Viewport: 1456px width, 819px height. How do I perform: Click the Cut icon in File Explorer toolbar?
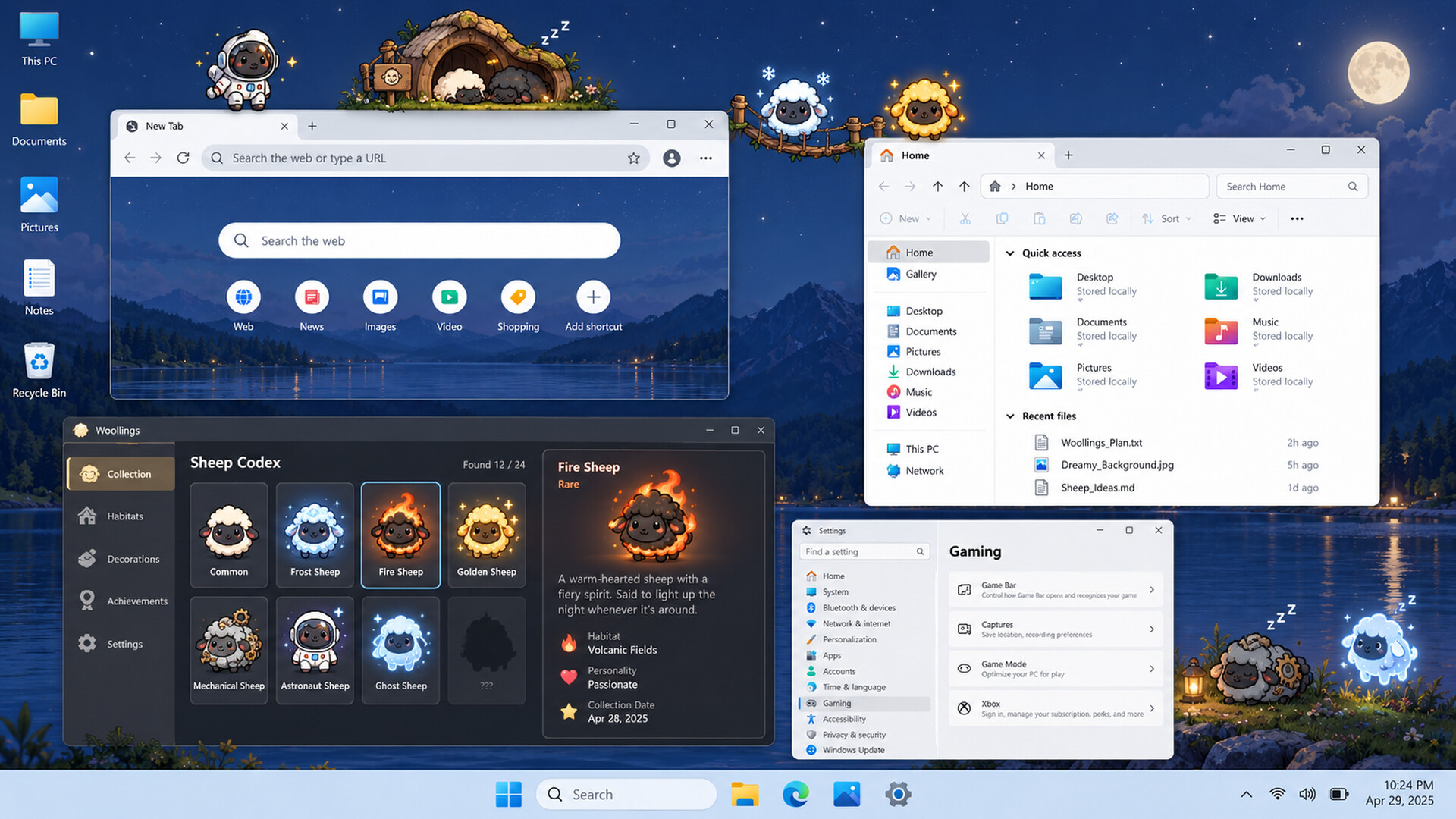point(965,219)
